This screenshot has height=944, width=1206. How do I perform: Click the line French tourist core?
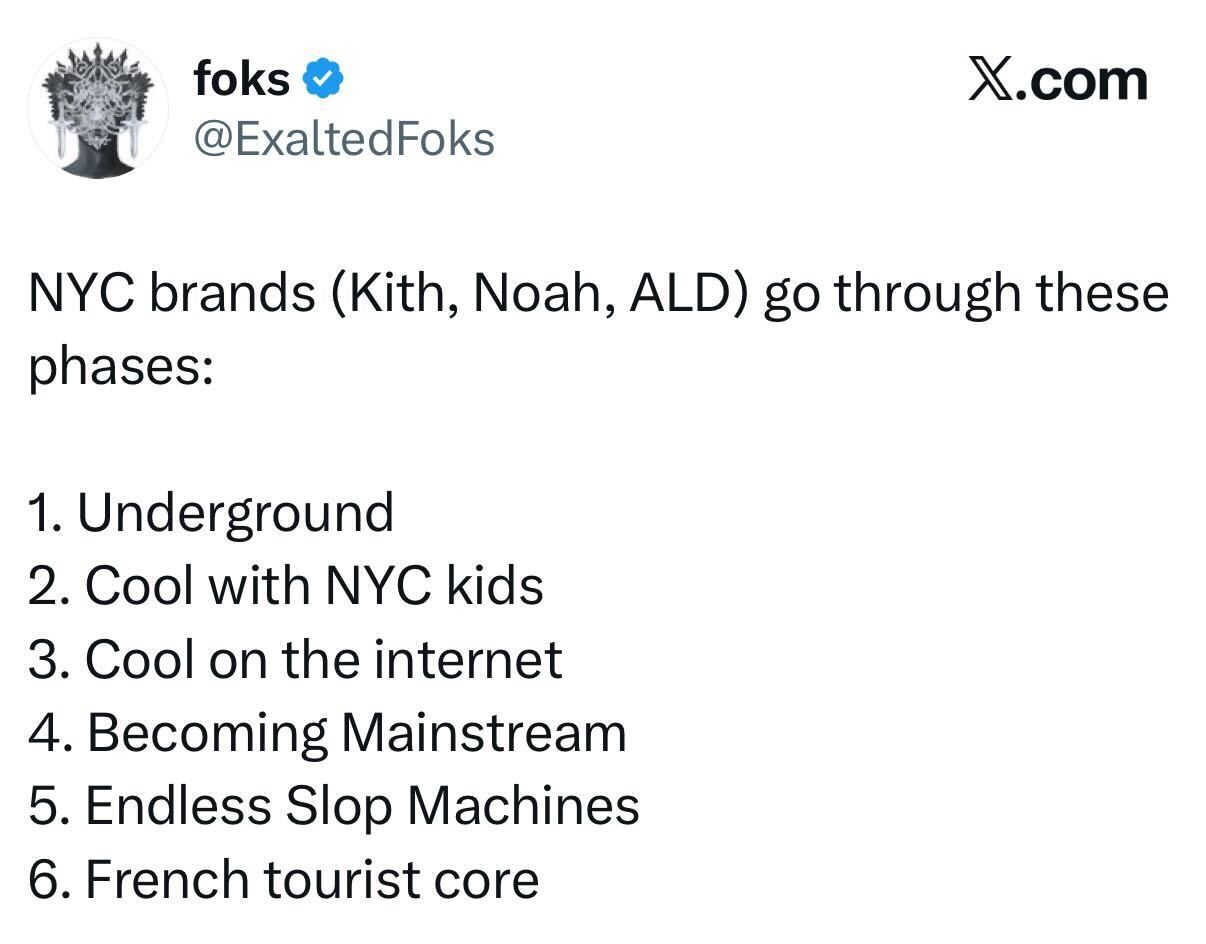click(284, 881)
